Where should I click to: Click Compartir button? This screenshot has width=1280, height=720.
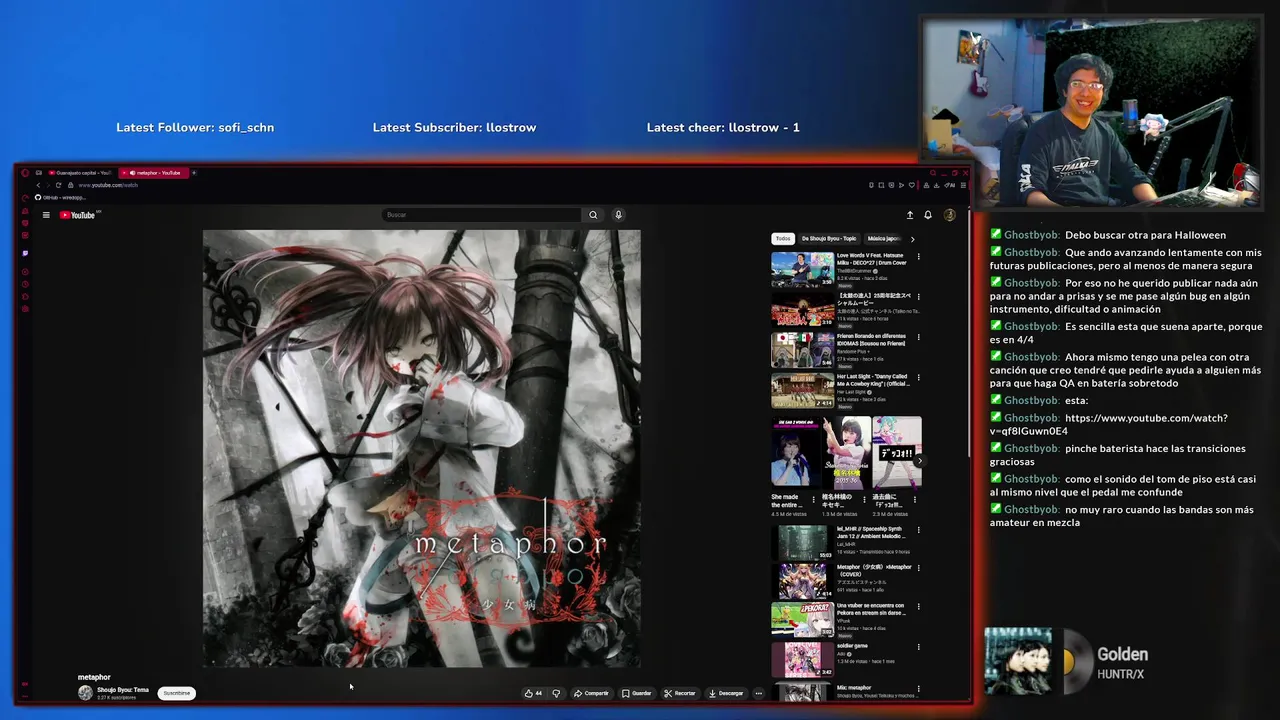[x=591, y=693]
